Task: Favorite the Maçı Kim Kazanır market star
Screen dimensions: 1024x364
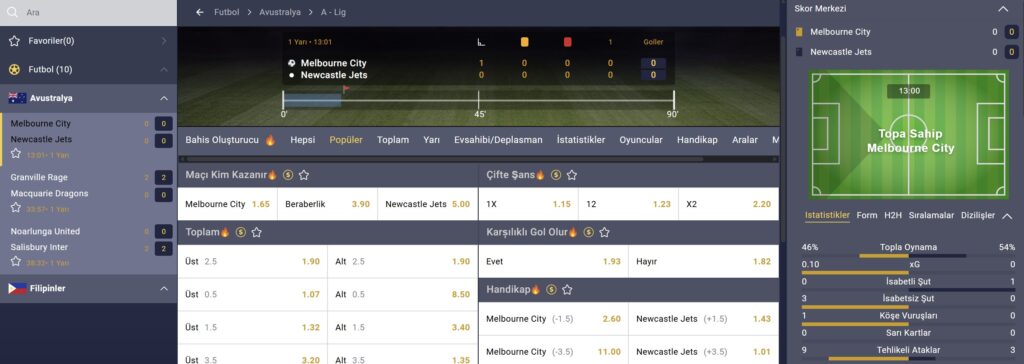Action: (304, 175)
